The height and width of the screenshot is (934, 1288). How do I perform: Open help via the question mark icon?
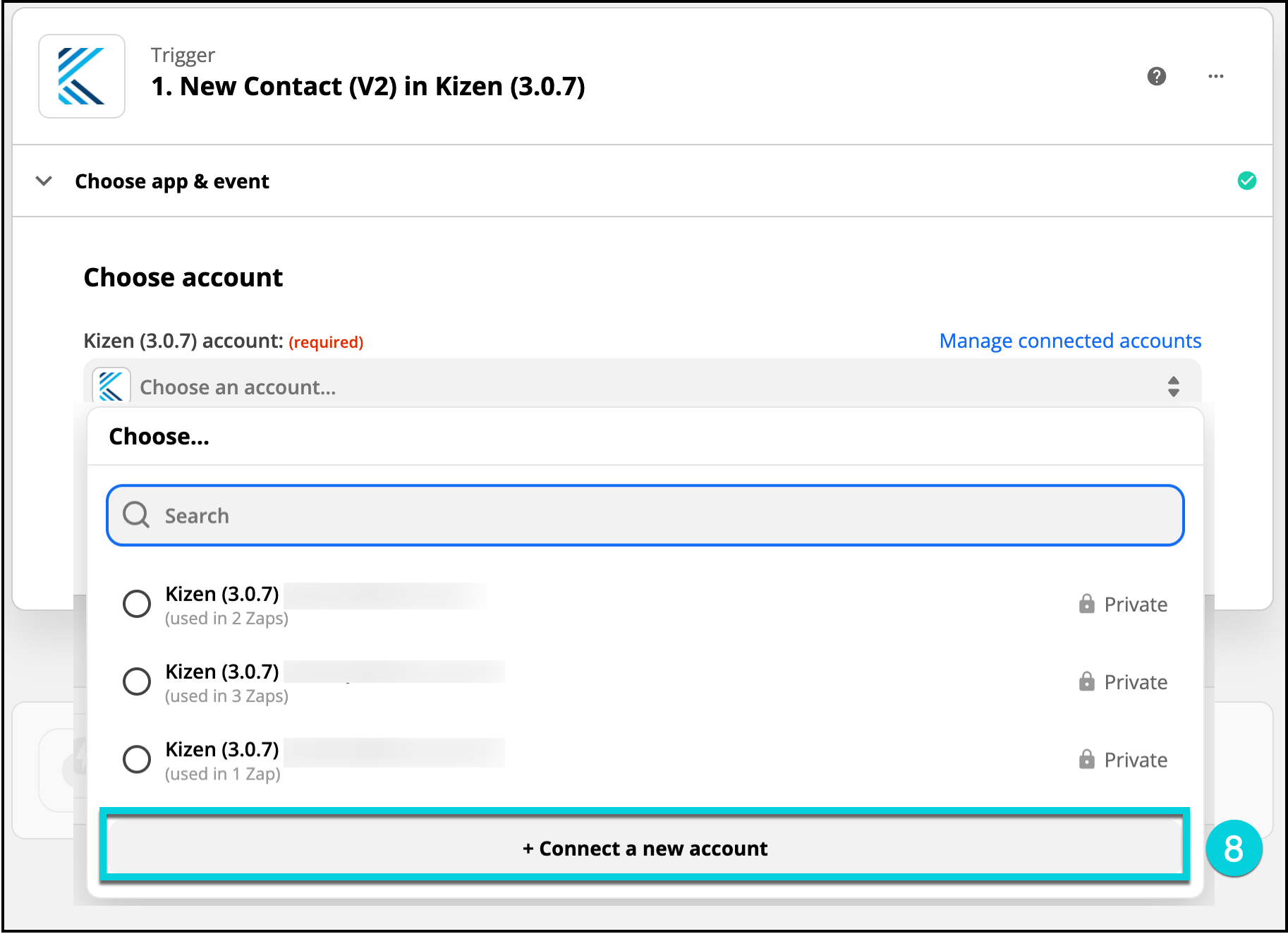[x=1156, y=76]
